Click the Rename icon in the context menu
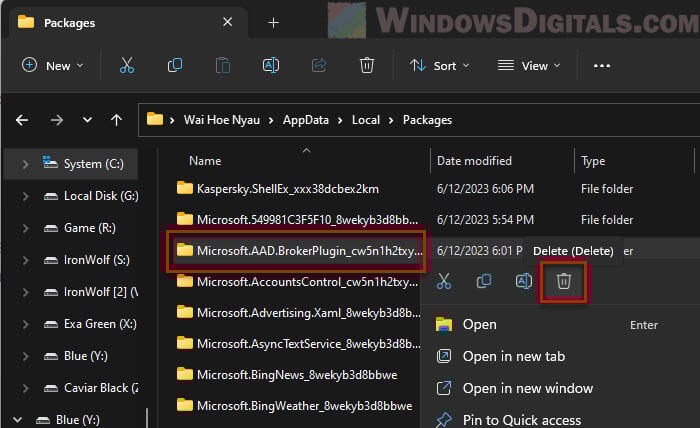 [524, 281]
